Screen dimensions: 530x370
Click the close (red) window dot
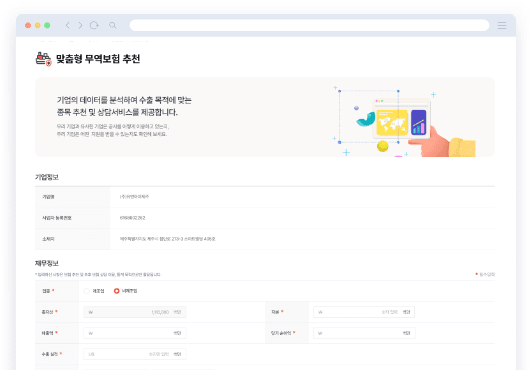pos(28,25)
